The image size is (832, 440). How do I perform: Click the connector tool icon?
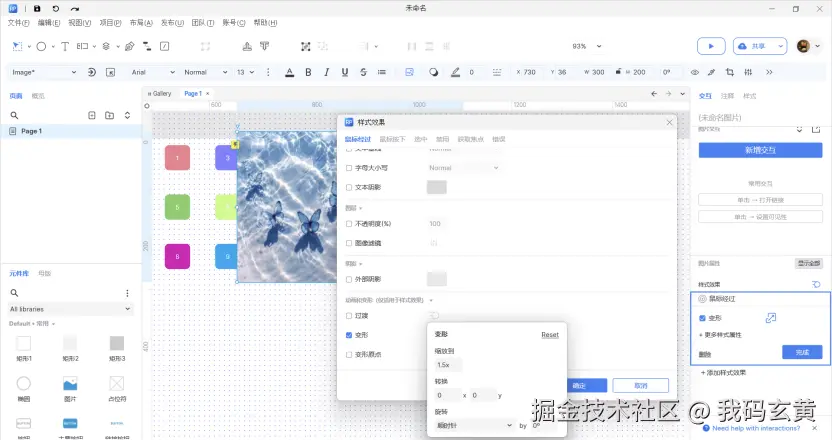click(147, 46)
